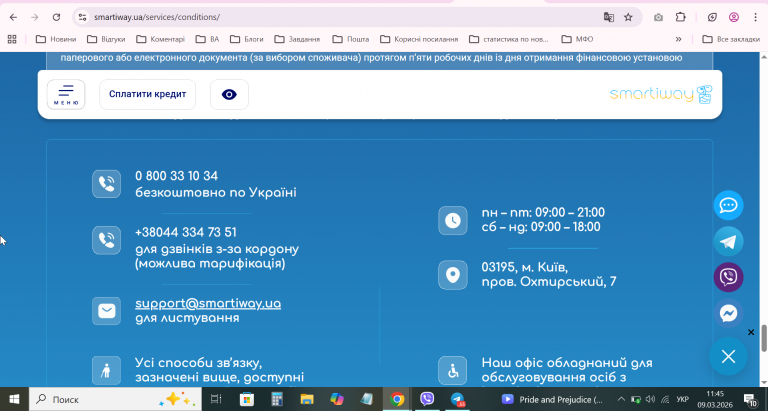Open the support@smartiway.ua email link
Screen dimensions: 768x411
pos(208,304)
